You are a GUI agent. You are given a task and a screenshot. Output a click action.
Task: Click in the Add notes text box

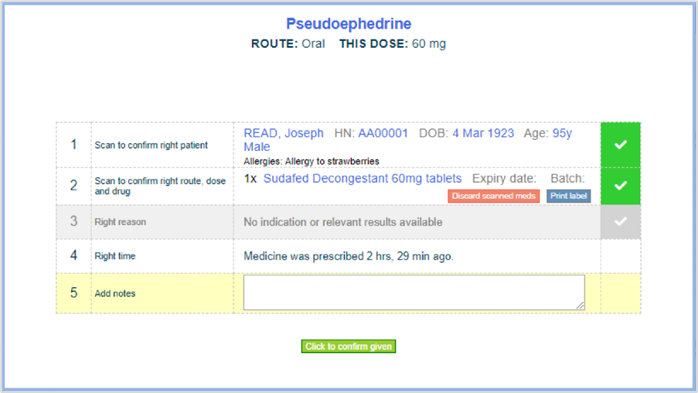(x=414, y=292)
